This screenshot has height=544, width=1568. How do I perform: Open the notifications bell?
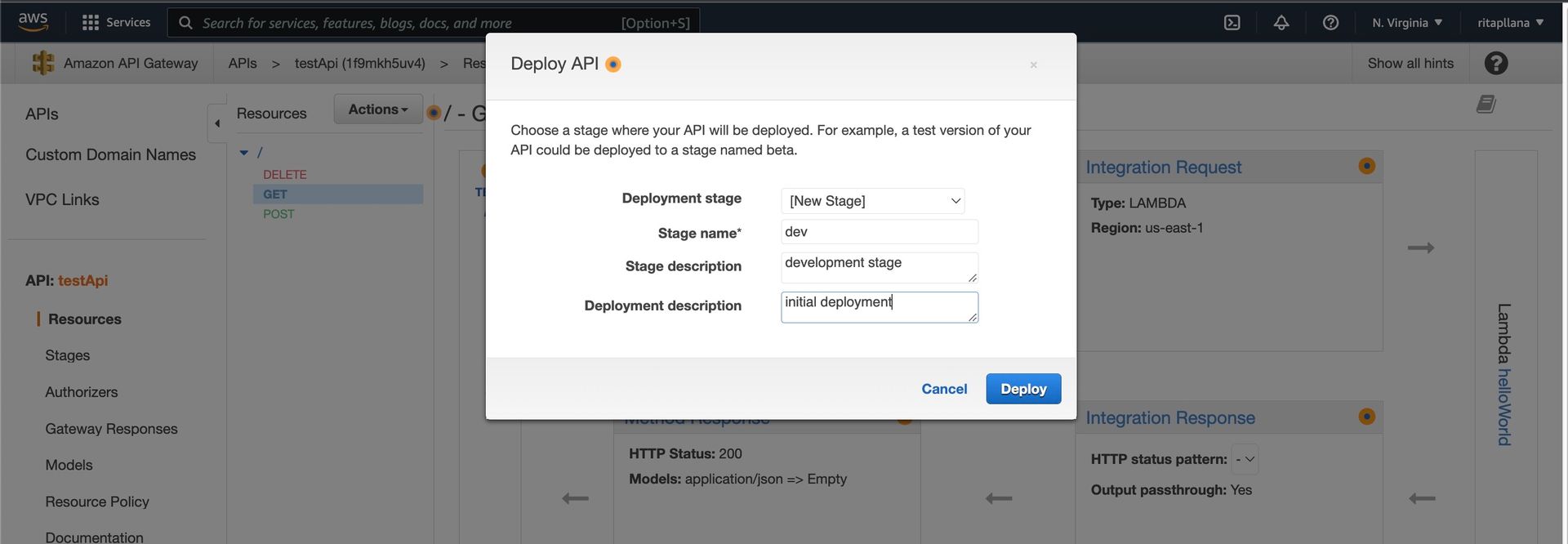pos(1281,23)
